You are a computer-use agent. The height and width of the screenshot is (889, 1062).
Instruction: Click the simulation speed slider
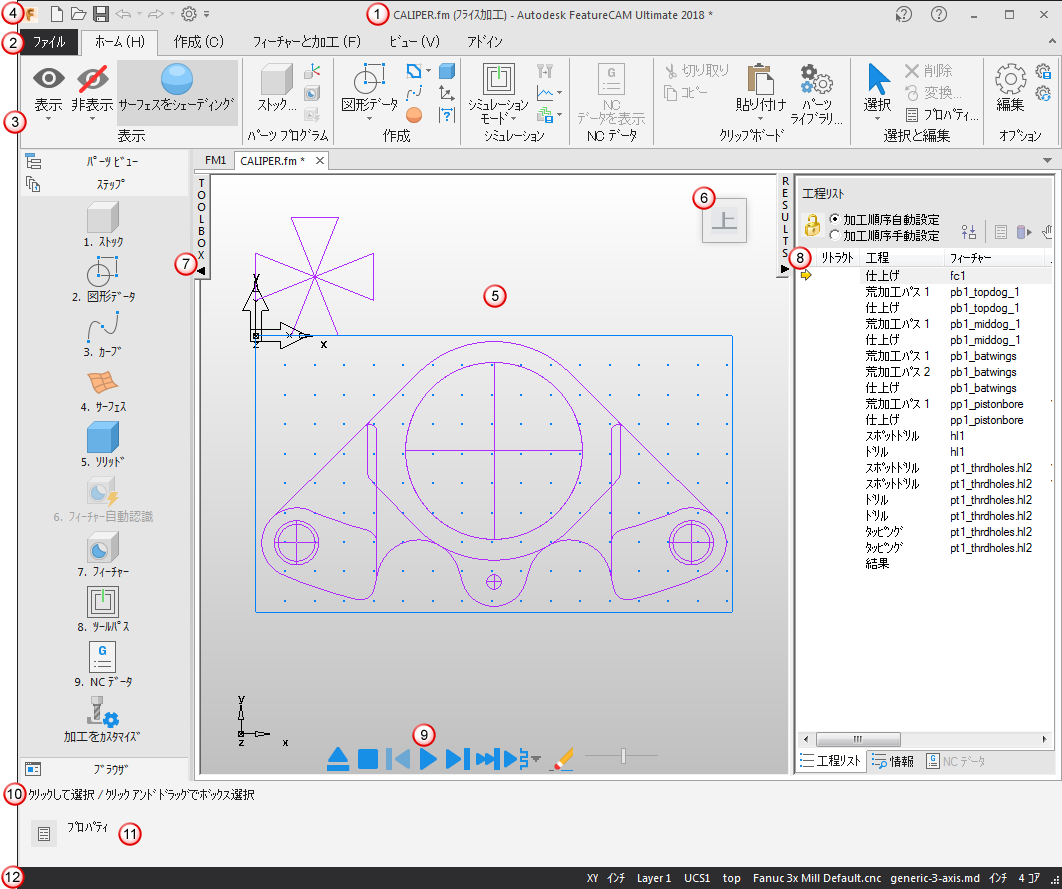pos(622,757)
